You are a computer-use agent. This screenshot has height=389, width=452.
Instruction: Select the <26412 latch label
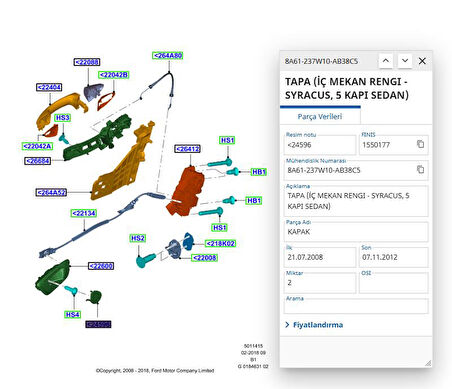(x=188, y=149)
